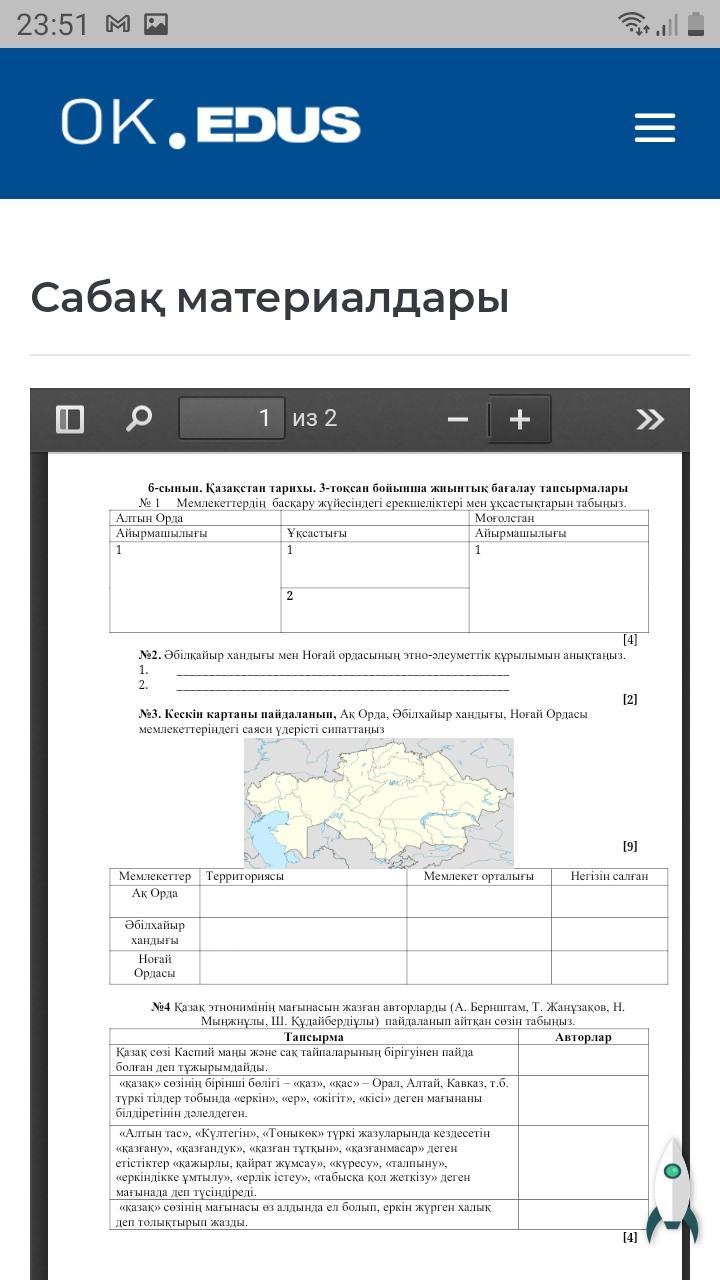Click the 'Ноғай Ордасы' row label in the table

coord(155,966)
